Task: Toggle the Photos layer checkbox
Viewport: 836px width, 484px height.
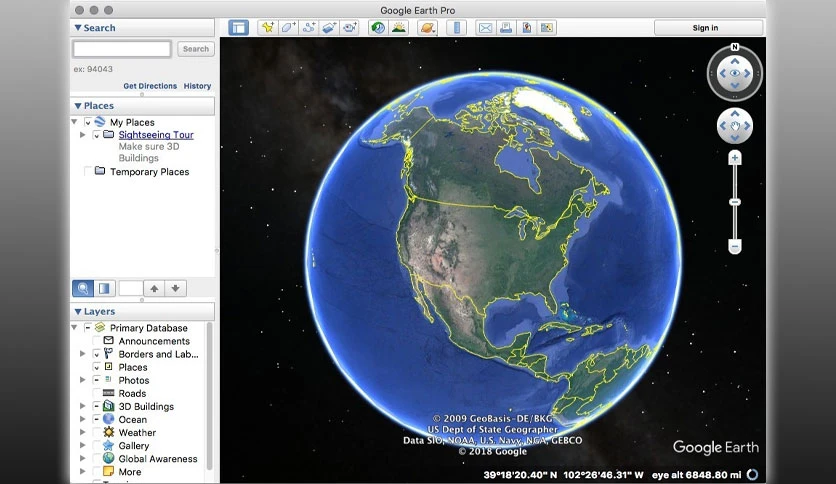Action: (97, 380)
